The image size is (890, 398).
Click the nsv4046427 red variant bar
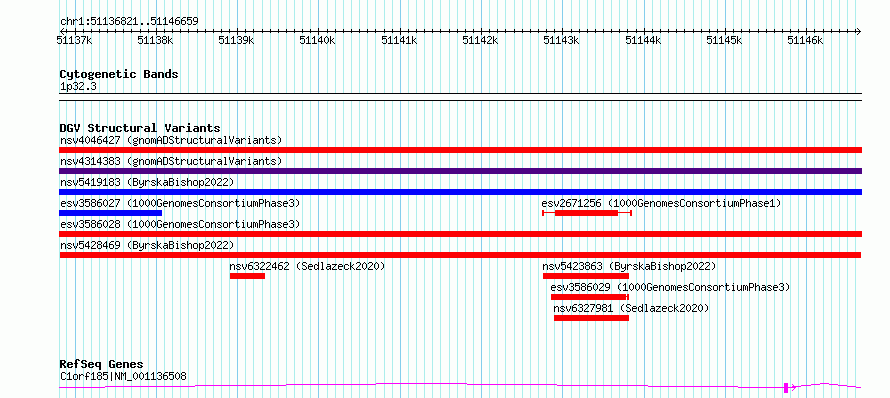pyautogui.click(x=460, y=150)
